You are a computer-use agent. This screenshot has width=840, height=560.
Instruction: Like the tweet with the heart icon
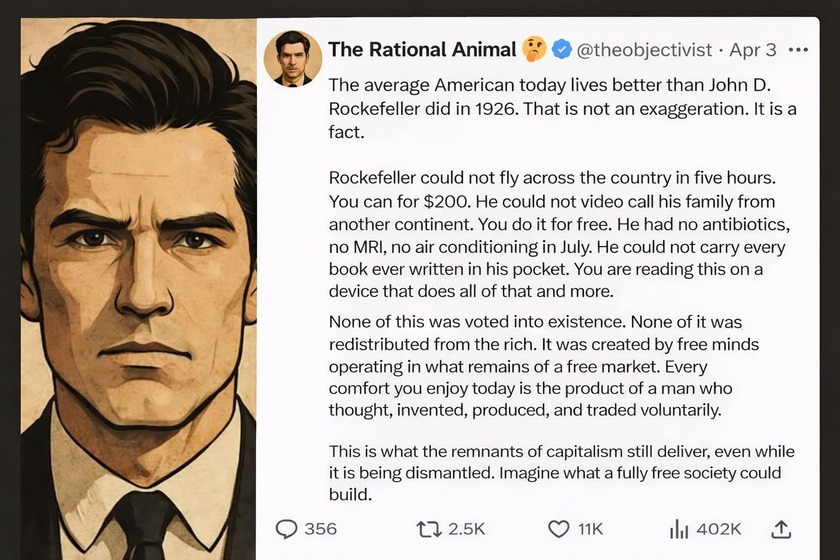tap(559, 528)
